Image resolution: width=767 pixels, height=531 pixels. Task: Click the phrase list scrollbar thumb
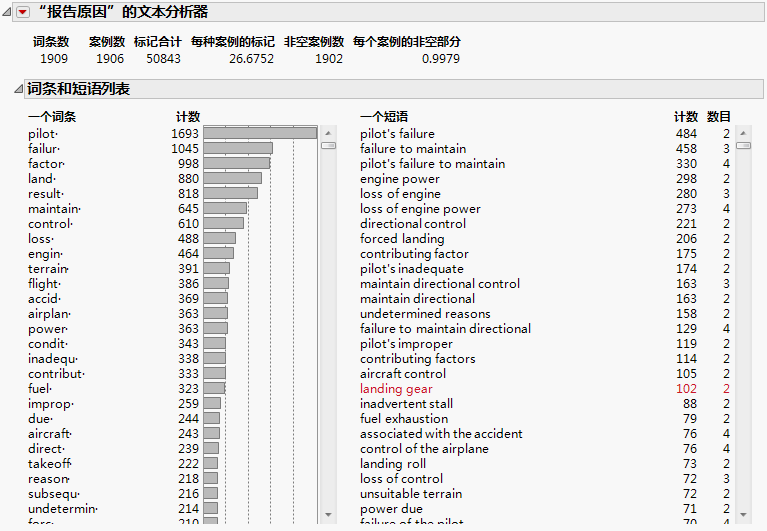click(x=744, y=145)
